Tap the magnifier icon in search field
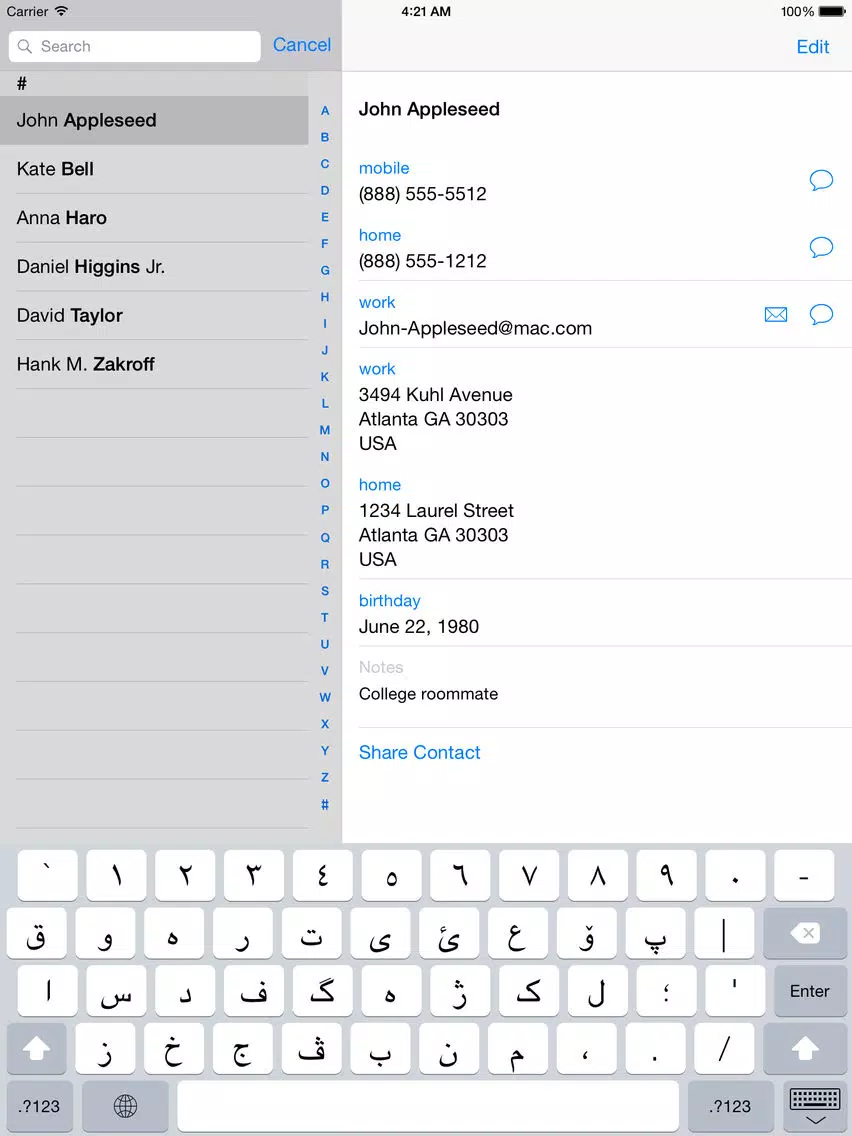The width and height of the screenshot is (852, 1136). click(x=25, y=46)
